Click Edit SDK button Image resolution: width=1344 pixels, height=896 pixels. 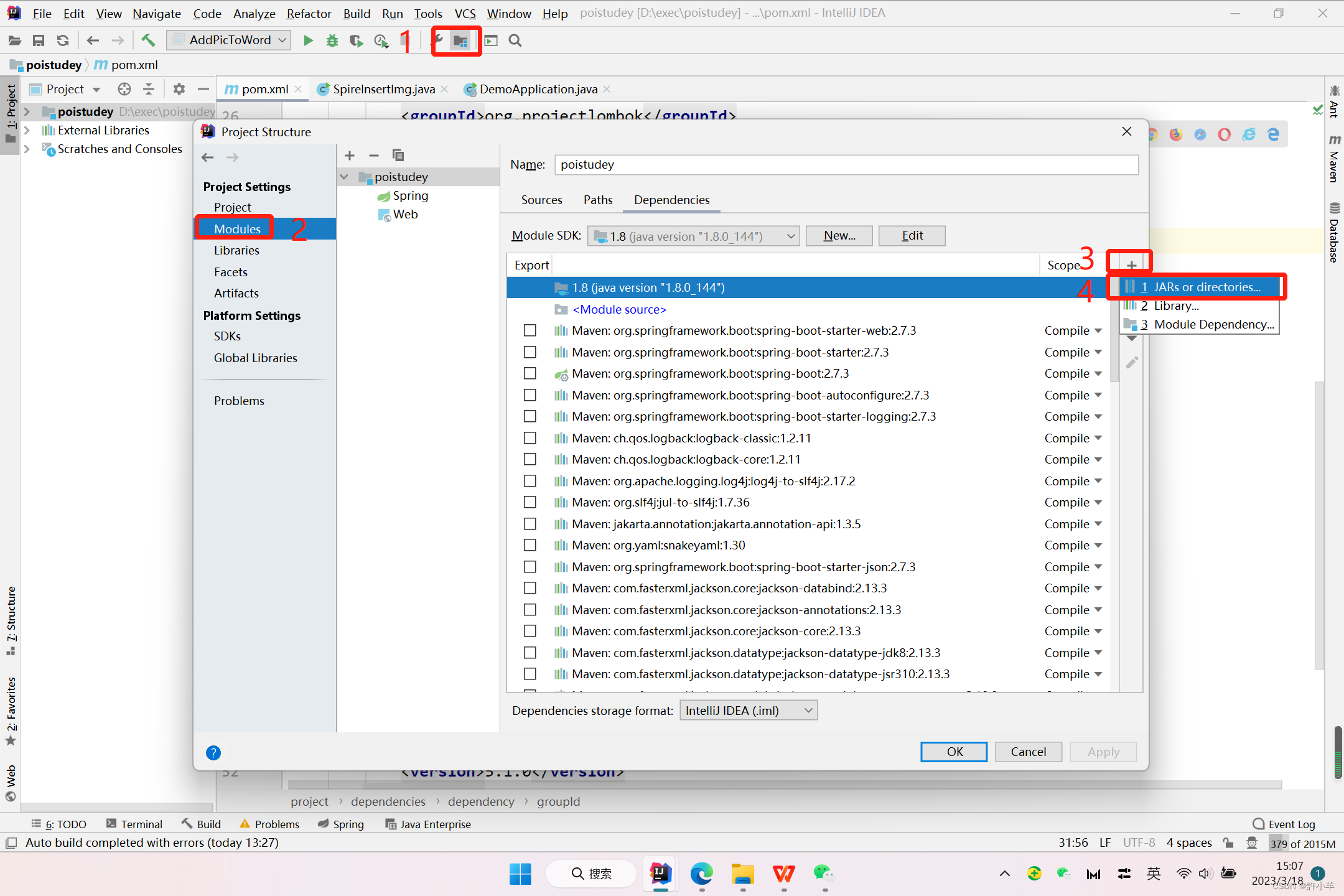912,236
